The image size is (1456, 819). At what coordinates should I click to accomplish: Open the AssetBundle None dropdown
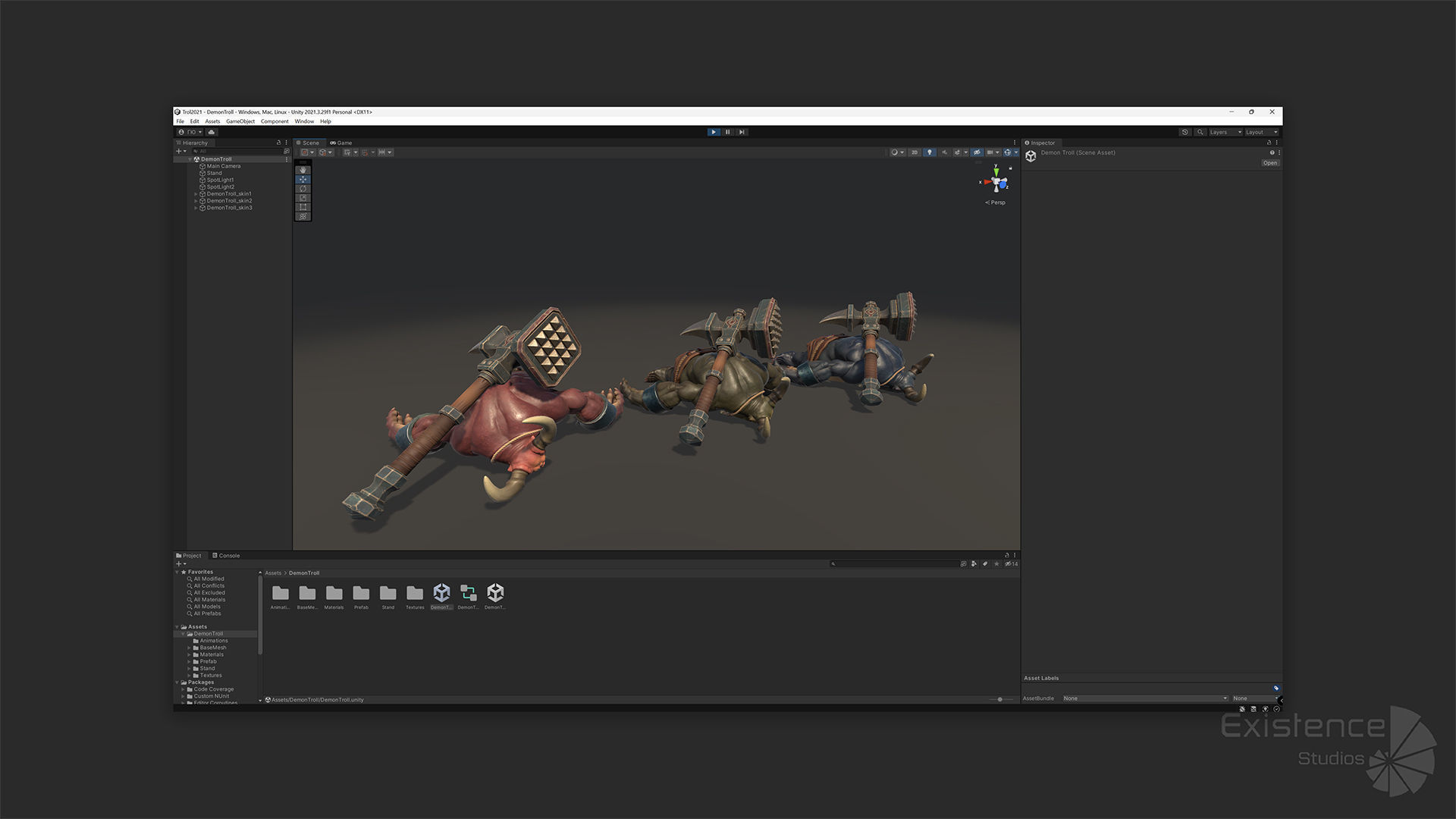(x=1144, y=698)
